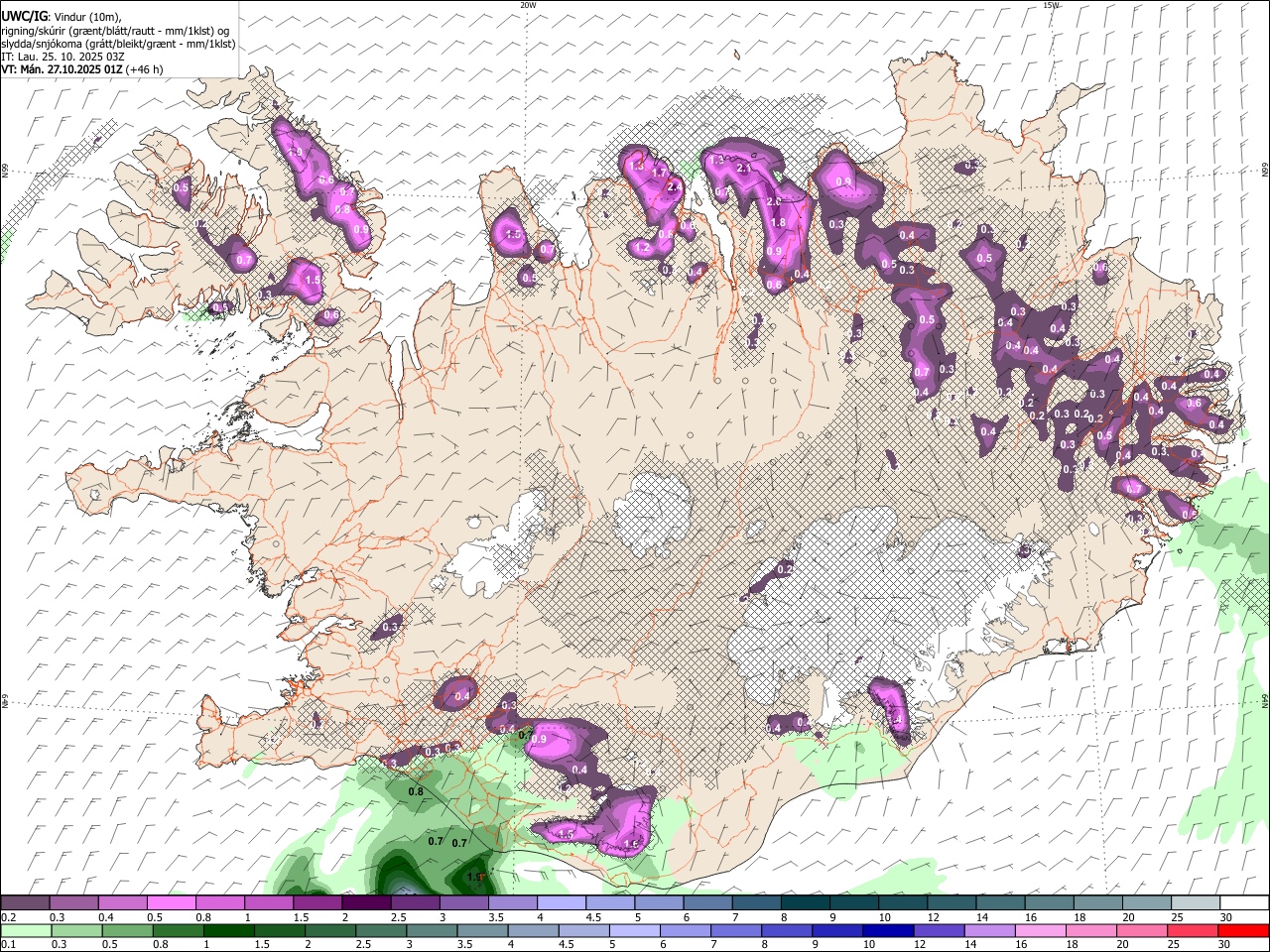The height and width of the screenshot is (952, 1270).
Task: Click the 2.4 snowfall value on the map
Action: coord(676,186)
